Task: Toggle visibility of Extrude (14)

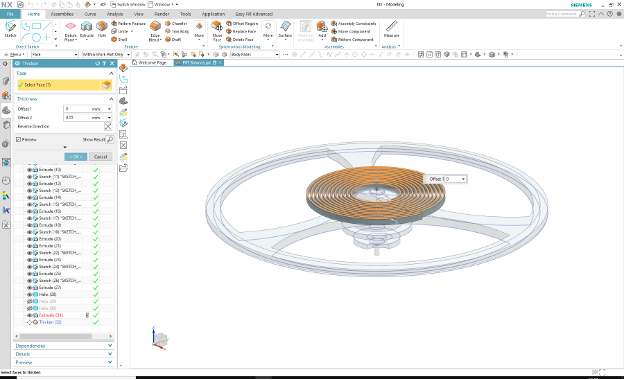Action: (29, 197)
